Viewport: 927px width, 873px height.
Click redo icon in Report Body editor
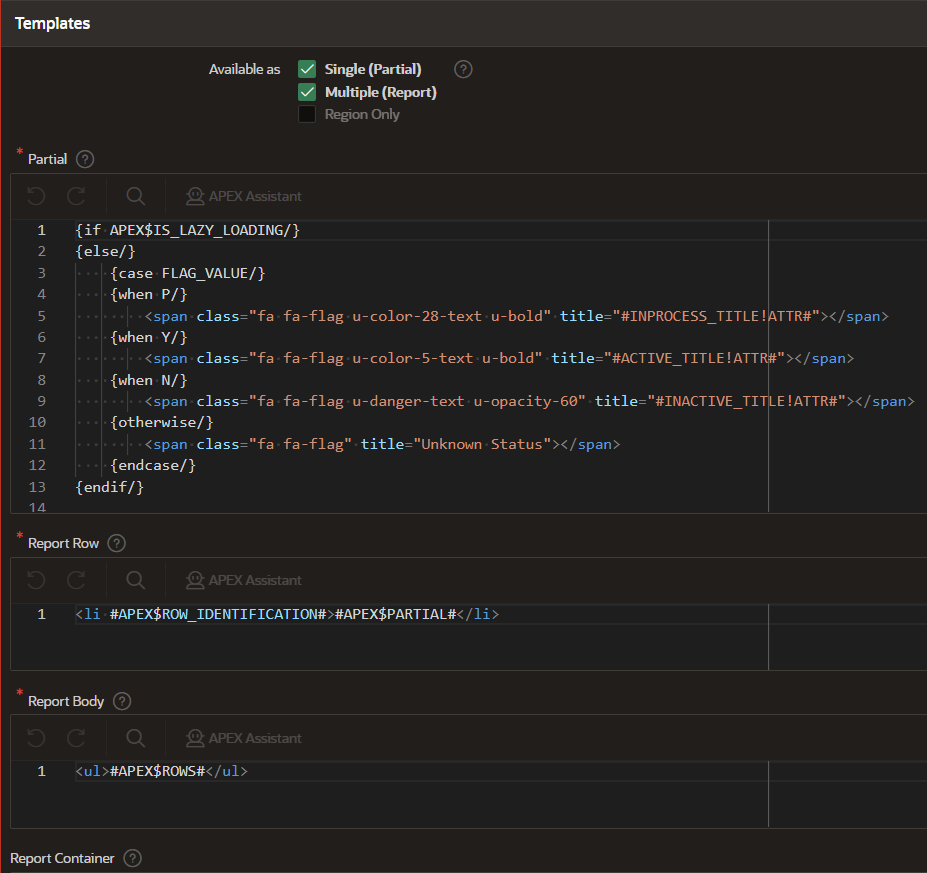coord(77,738)
